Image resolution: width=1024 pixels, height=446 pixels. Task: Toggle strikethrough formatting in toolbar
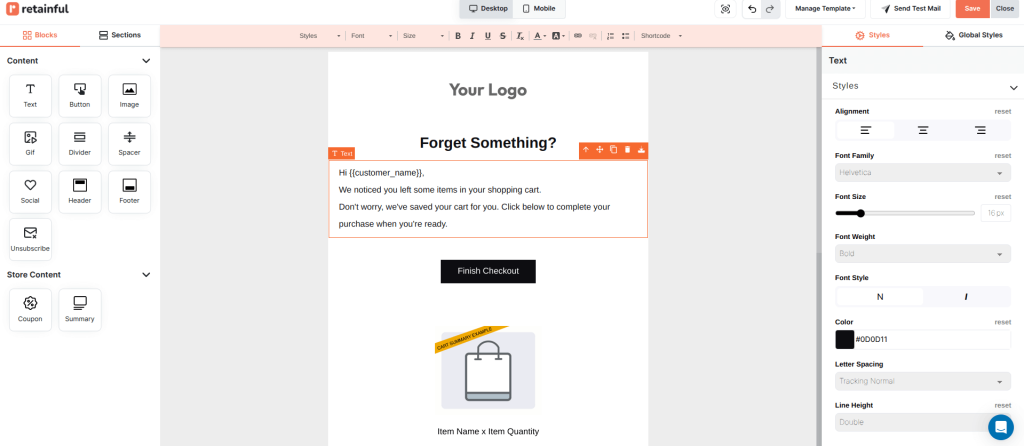[x=502, y=36]
